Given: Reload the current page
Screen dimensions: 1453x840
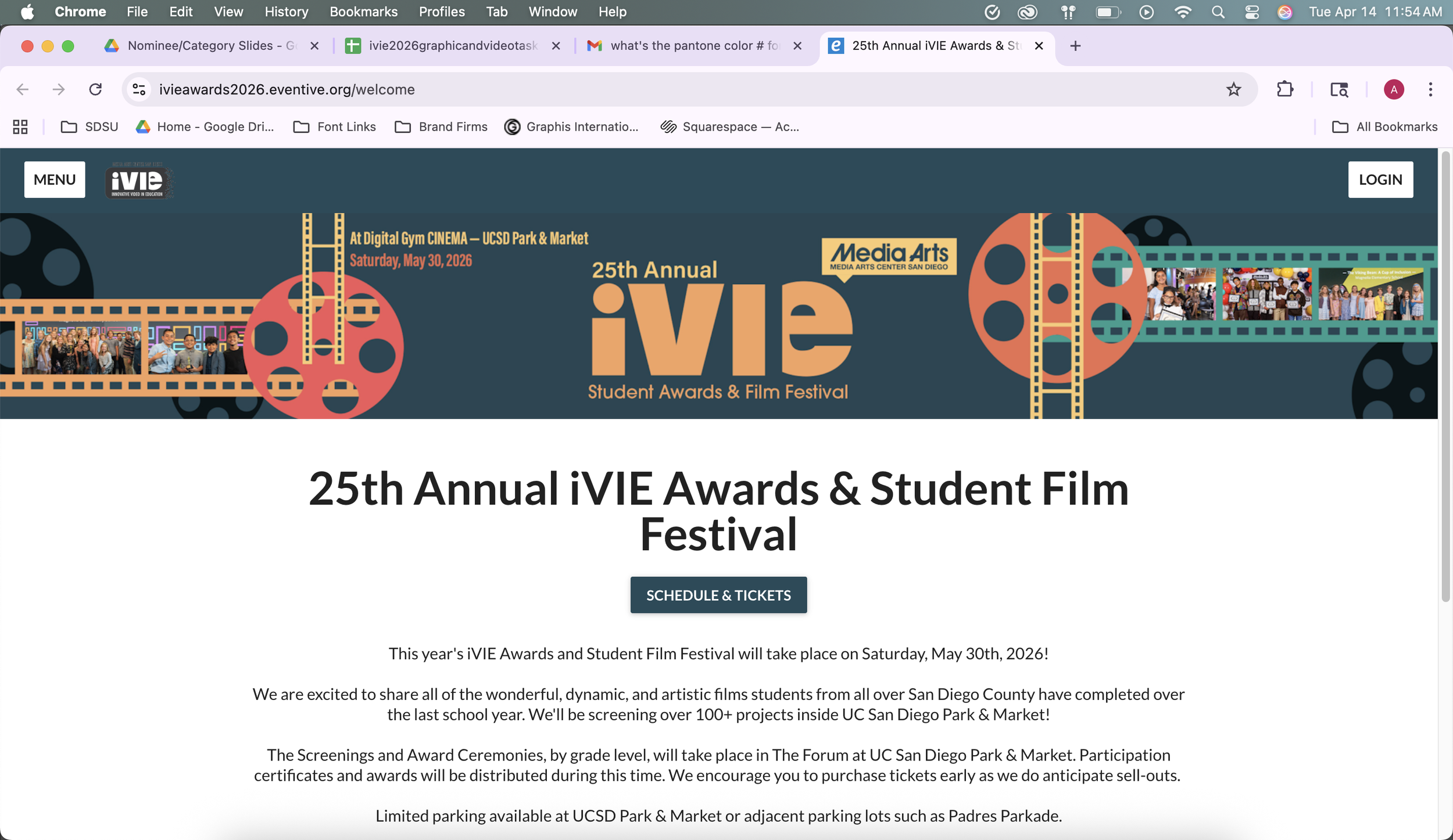Looking at the screenshot, I should click(x=95, y=89).
